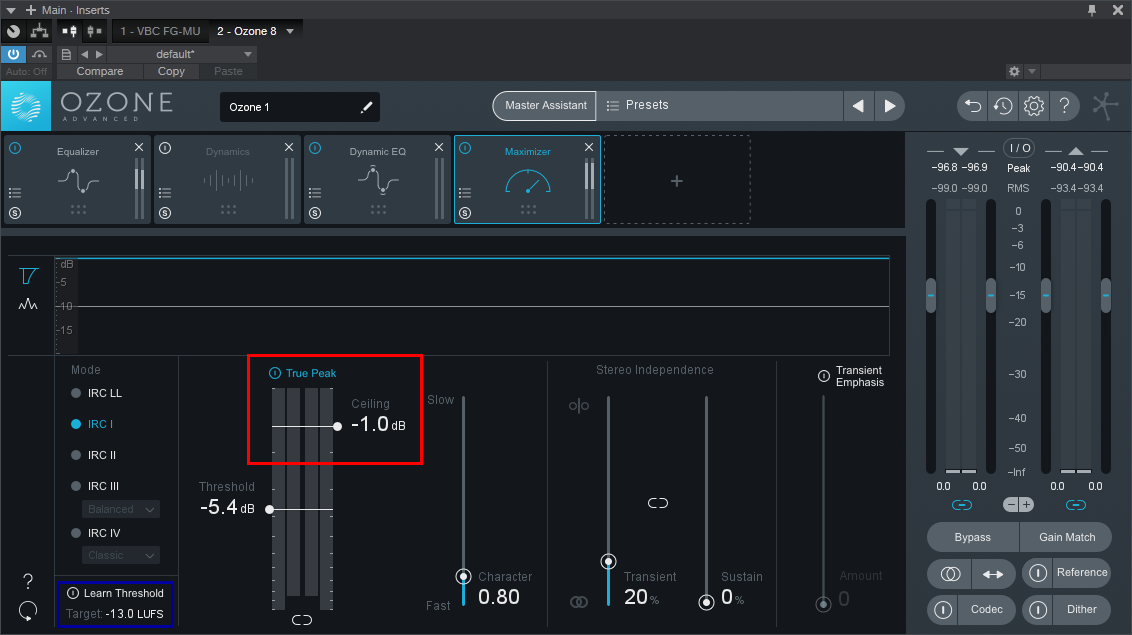Viewport: 1132px width, 635px height.
Task: Select IRC III mode
Action: click(95, 486)
